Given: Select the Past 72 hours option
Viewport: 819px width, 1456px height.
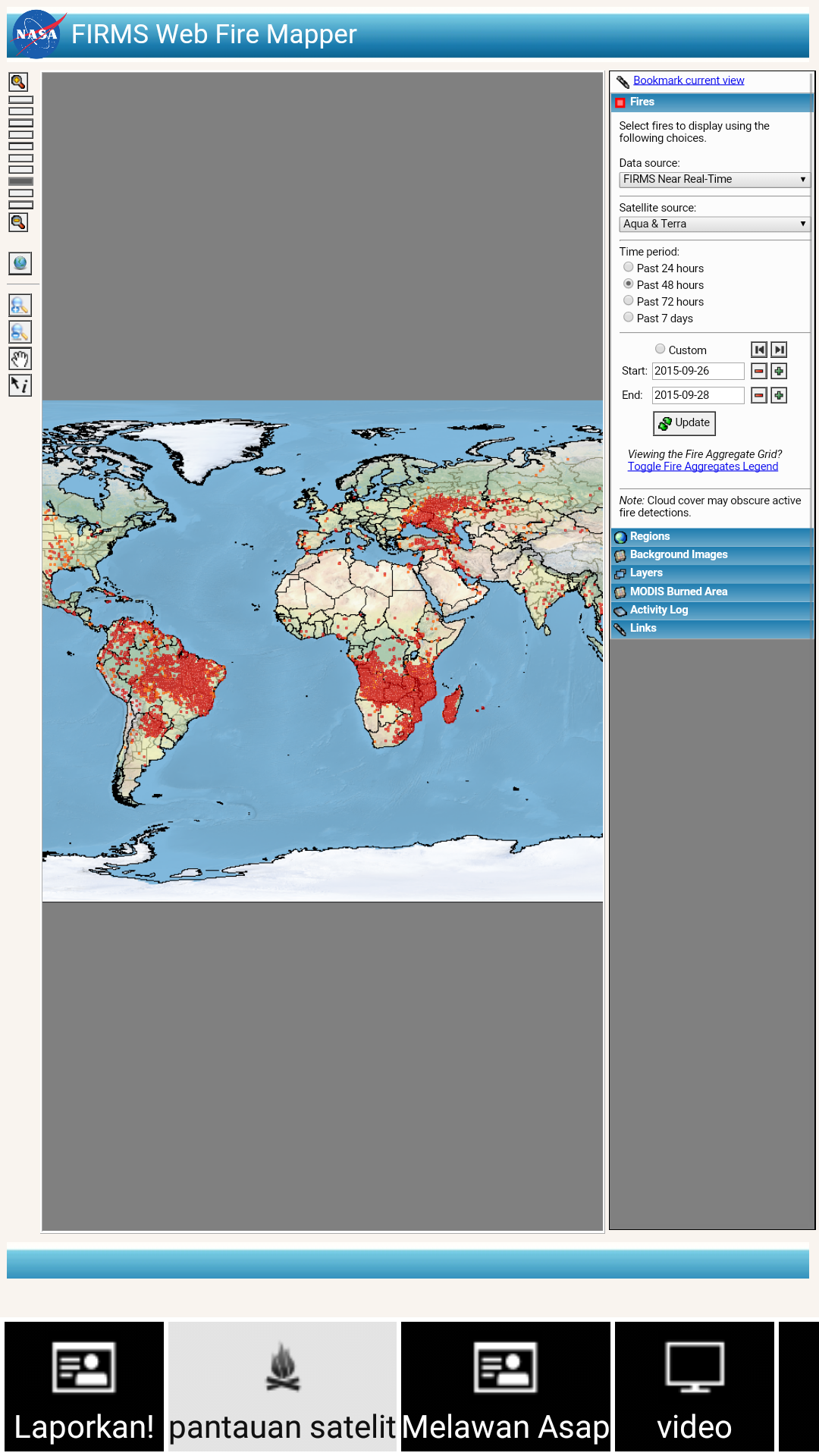Looking at the screenshot, I should 629,300.
